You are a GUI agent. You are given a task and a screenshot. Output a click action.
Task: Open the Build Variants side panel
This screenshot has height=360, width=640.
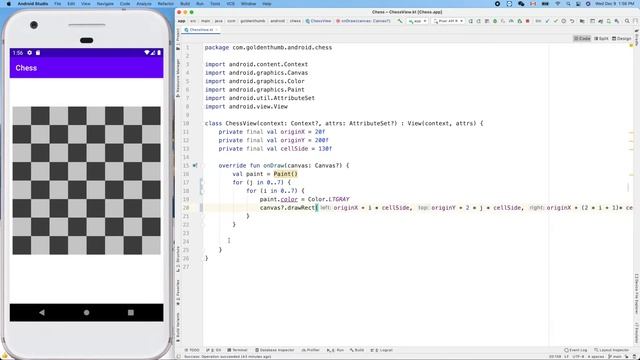(x=178, y=327)
